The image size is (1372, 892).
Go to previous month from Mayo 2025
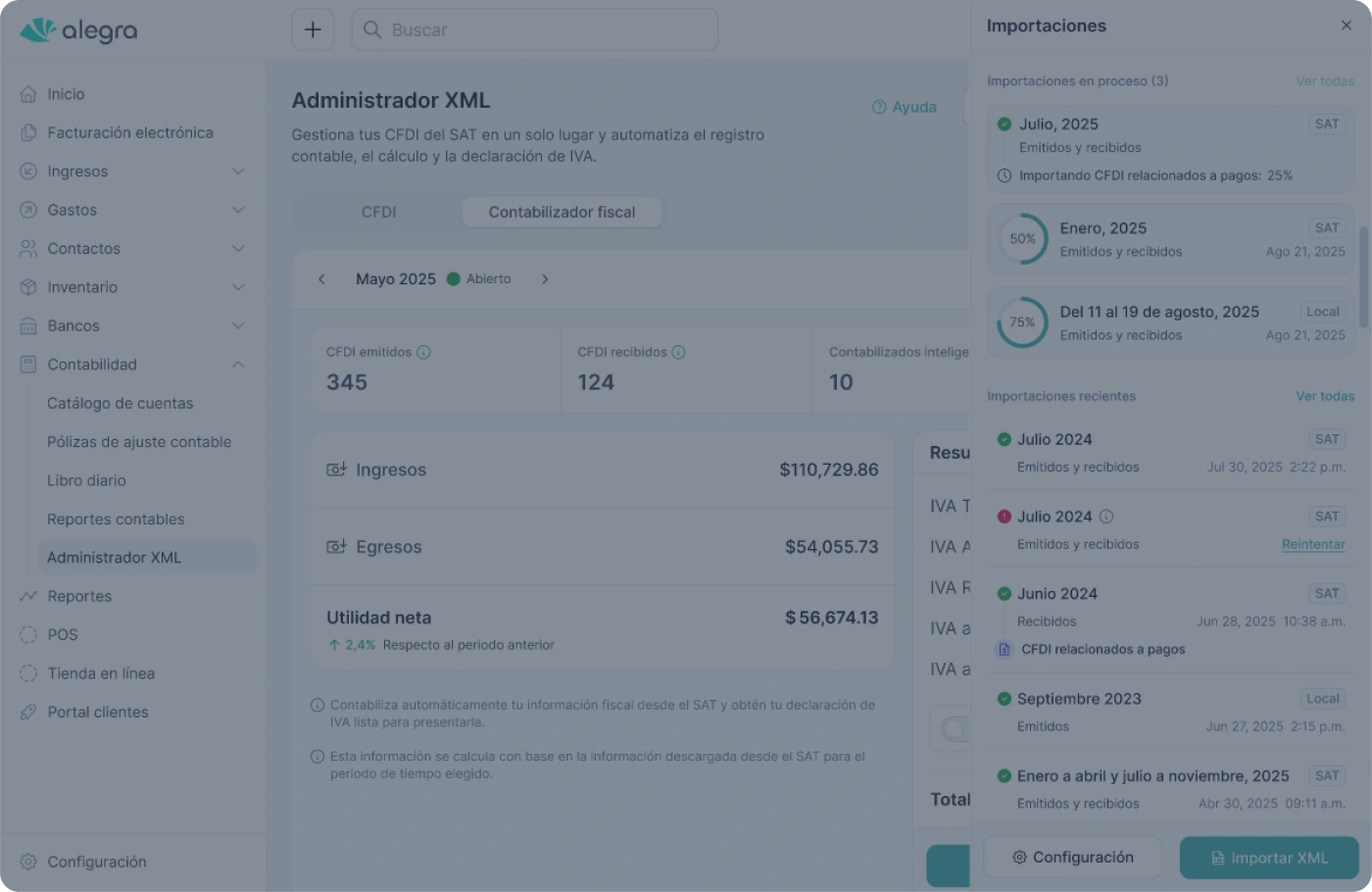click(x=321, y=279)
